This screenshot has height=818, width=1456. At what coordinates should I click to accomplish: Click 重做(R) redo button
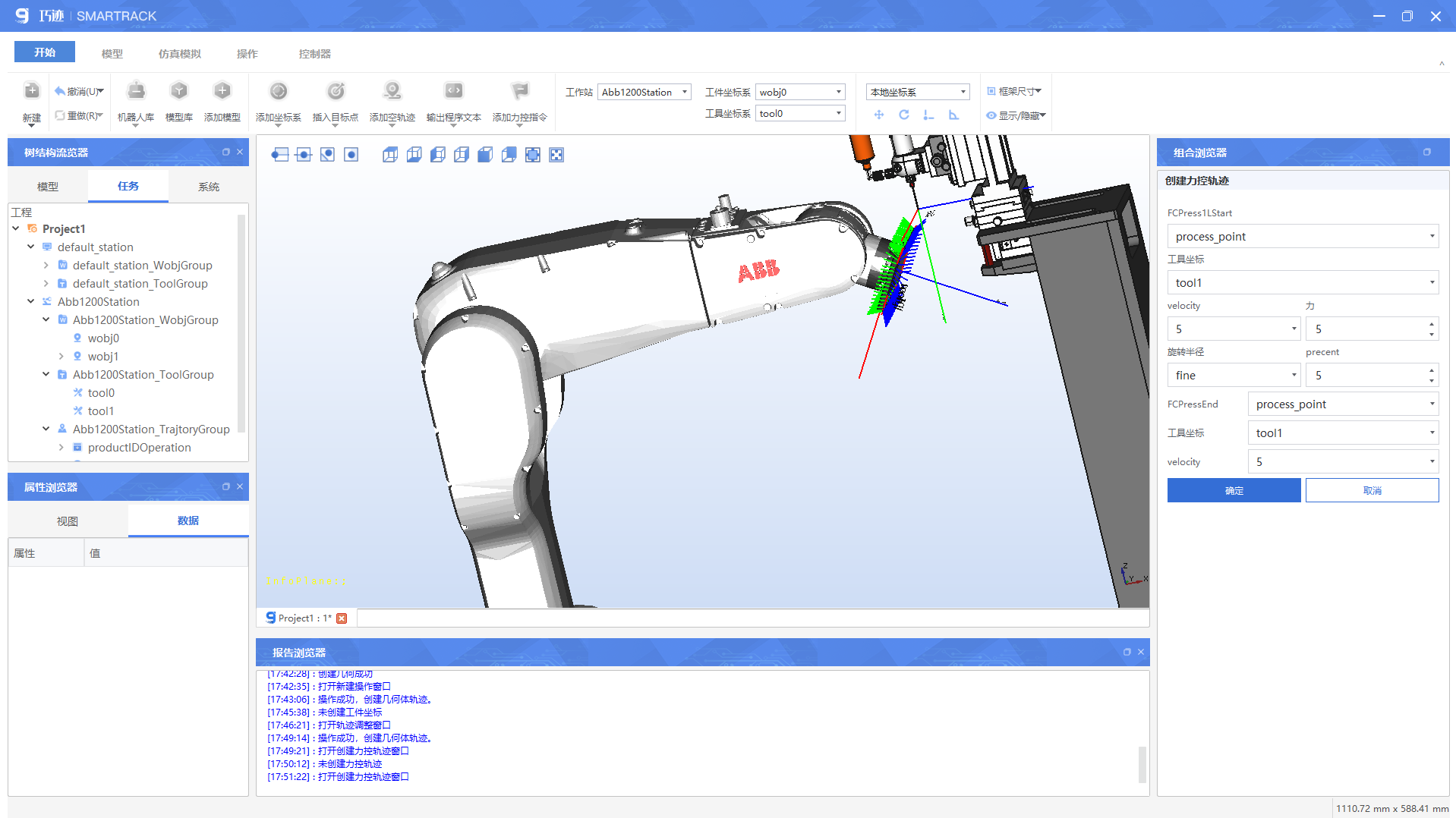tap(78, 116)
